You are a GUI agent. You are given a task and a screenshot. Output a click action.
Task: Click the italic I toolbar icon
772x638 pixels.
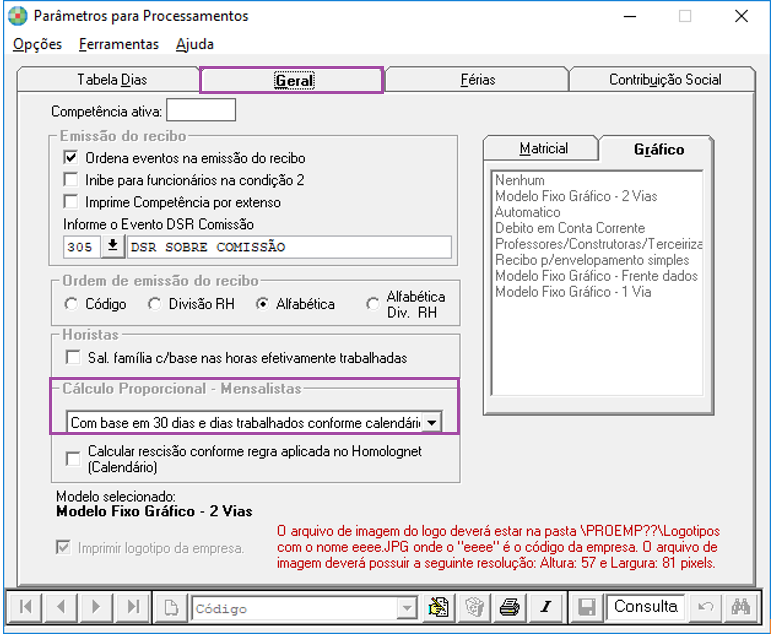coord(545,607)
